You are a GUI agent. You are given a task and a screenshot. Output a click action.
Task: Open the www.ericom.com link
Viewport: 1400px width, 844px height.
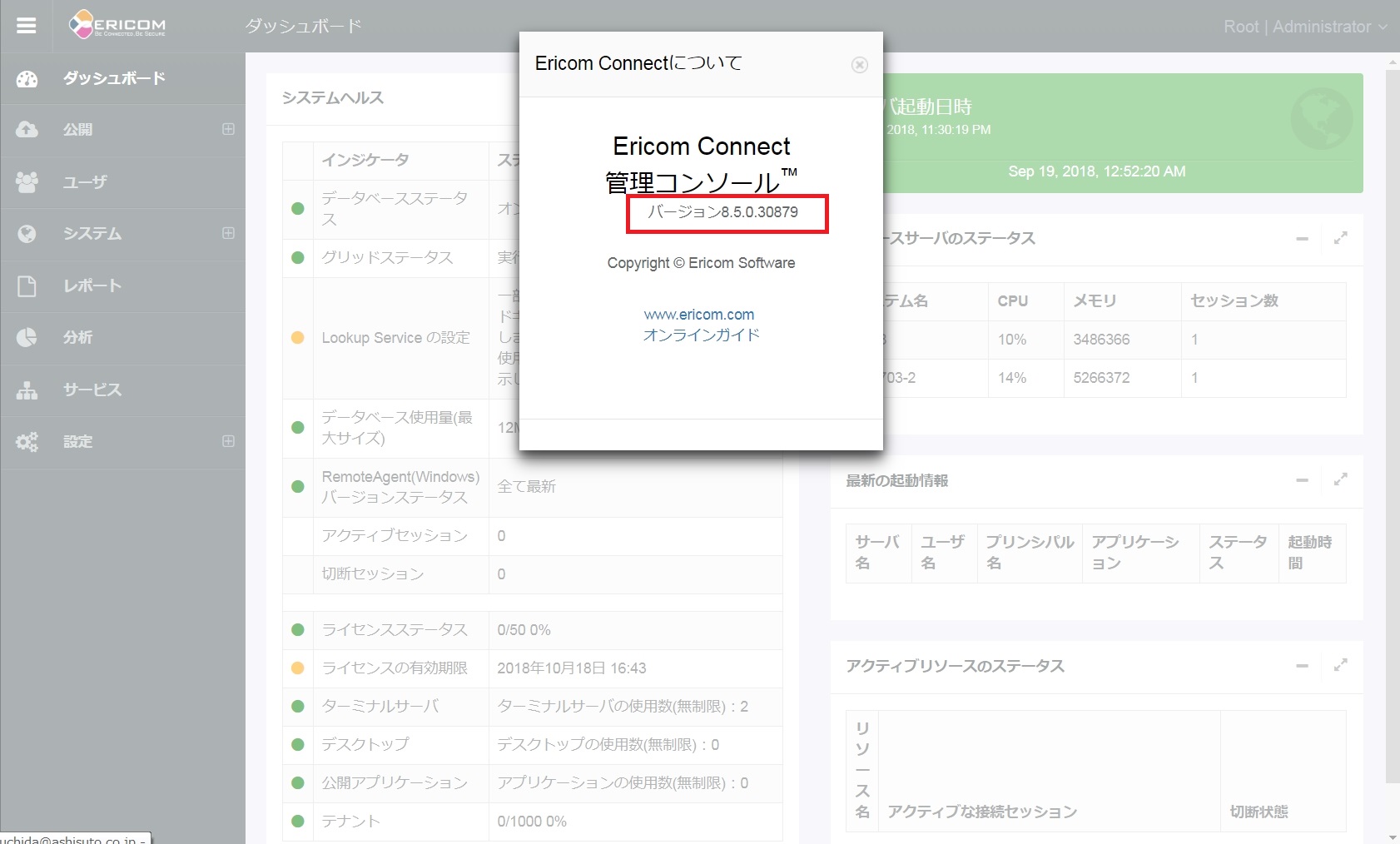click(699, 315)
